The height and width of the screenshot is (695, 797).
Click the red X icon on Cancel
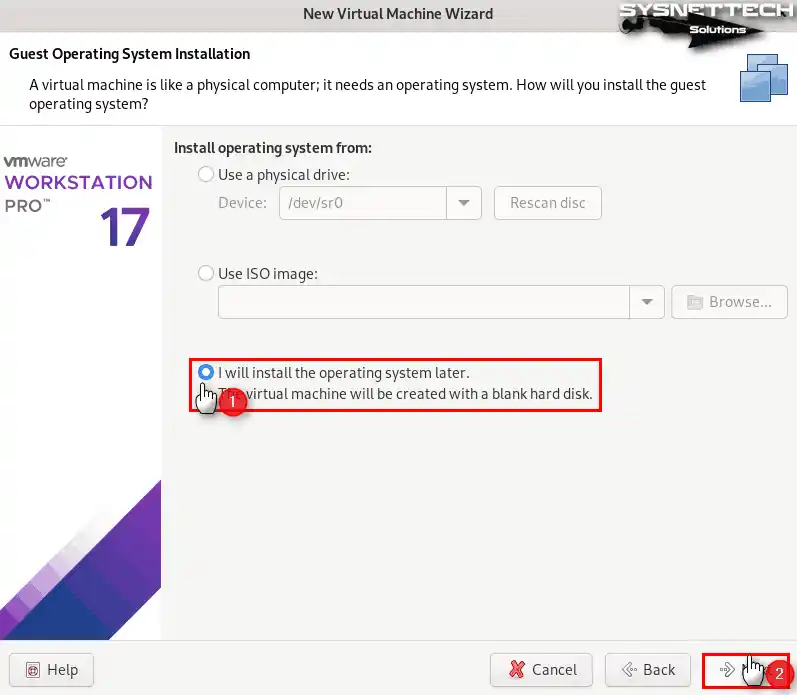[x=516, y=670]
